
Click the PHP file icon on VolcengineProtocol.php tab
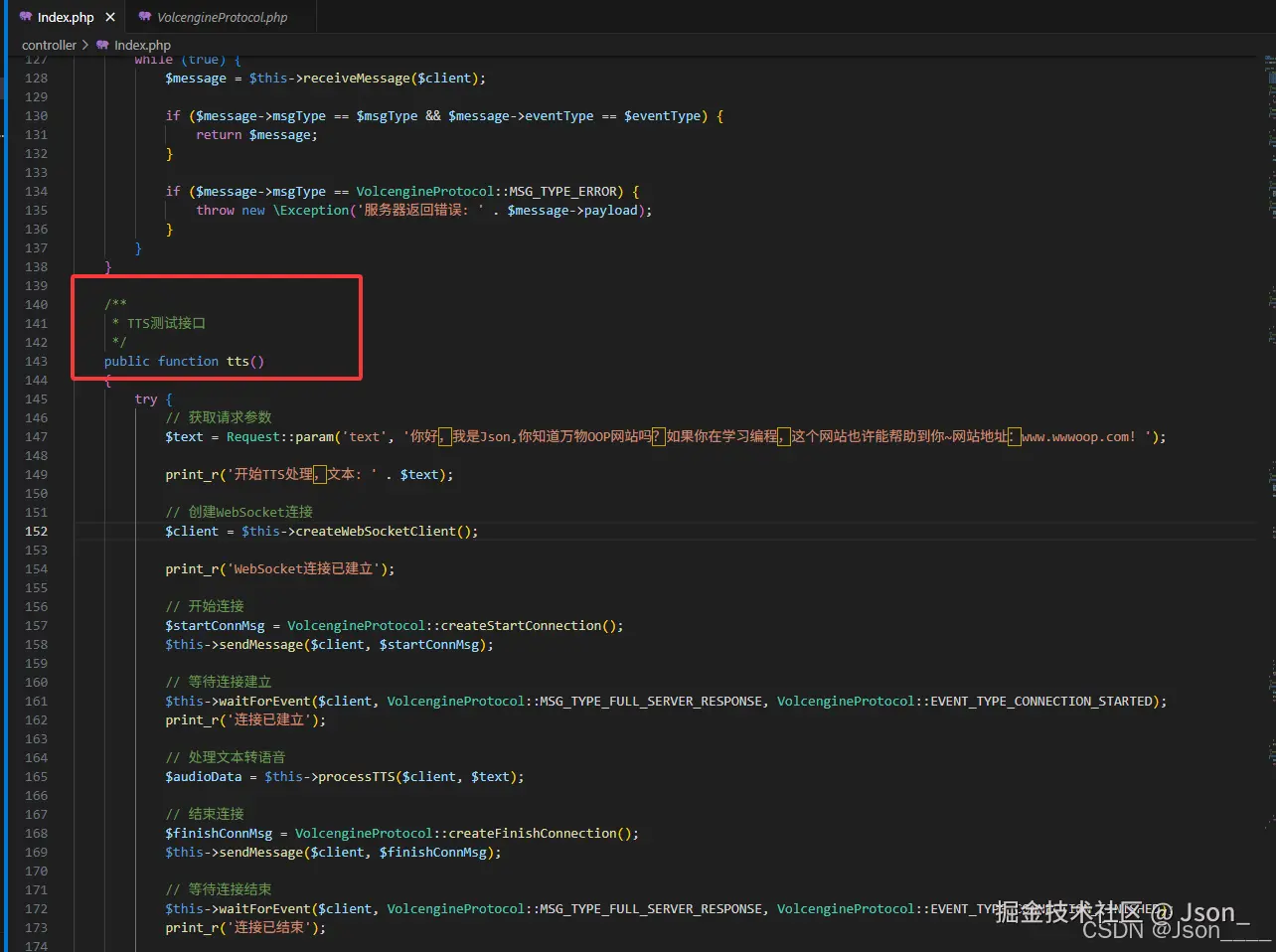[145, 17]
